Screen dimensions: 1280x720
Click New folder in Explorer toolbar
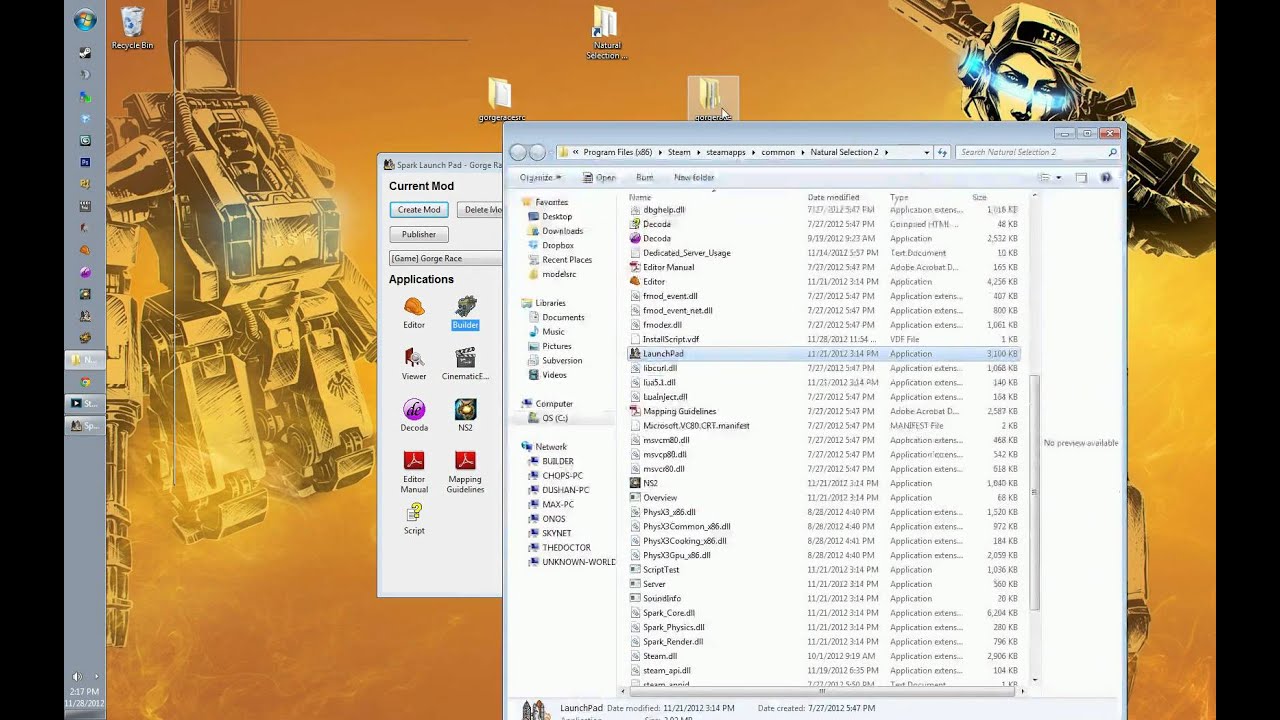coord(694,177)
